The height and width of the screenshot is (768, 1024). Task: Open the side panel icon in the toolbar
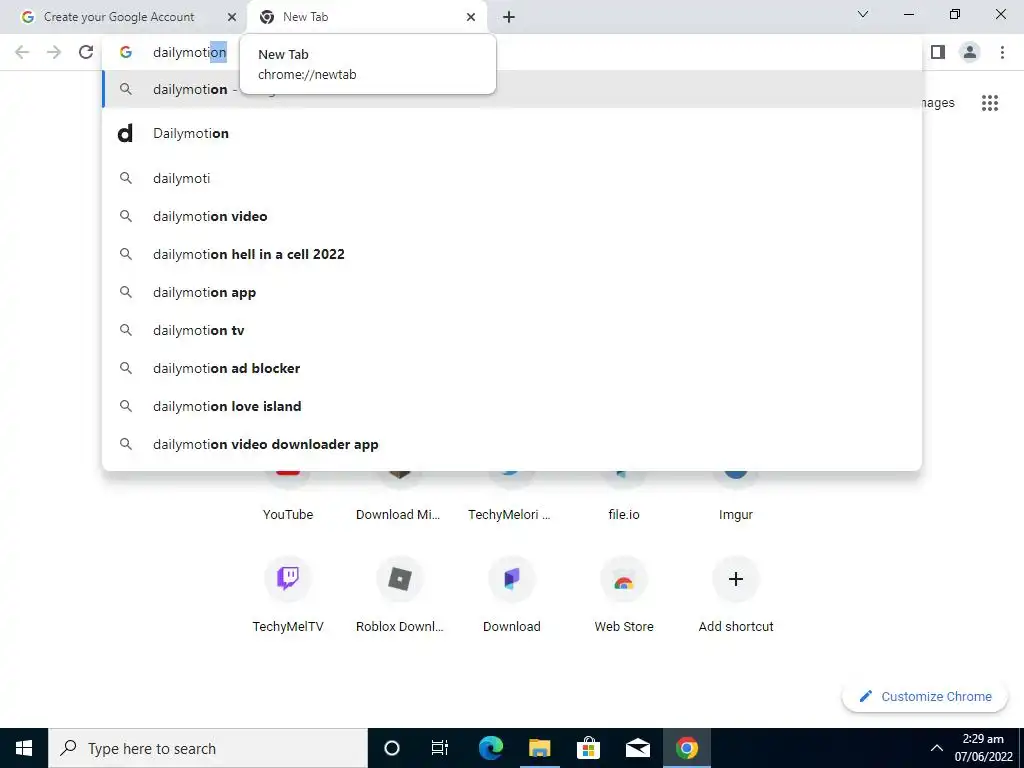click(x=938, y=52)
